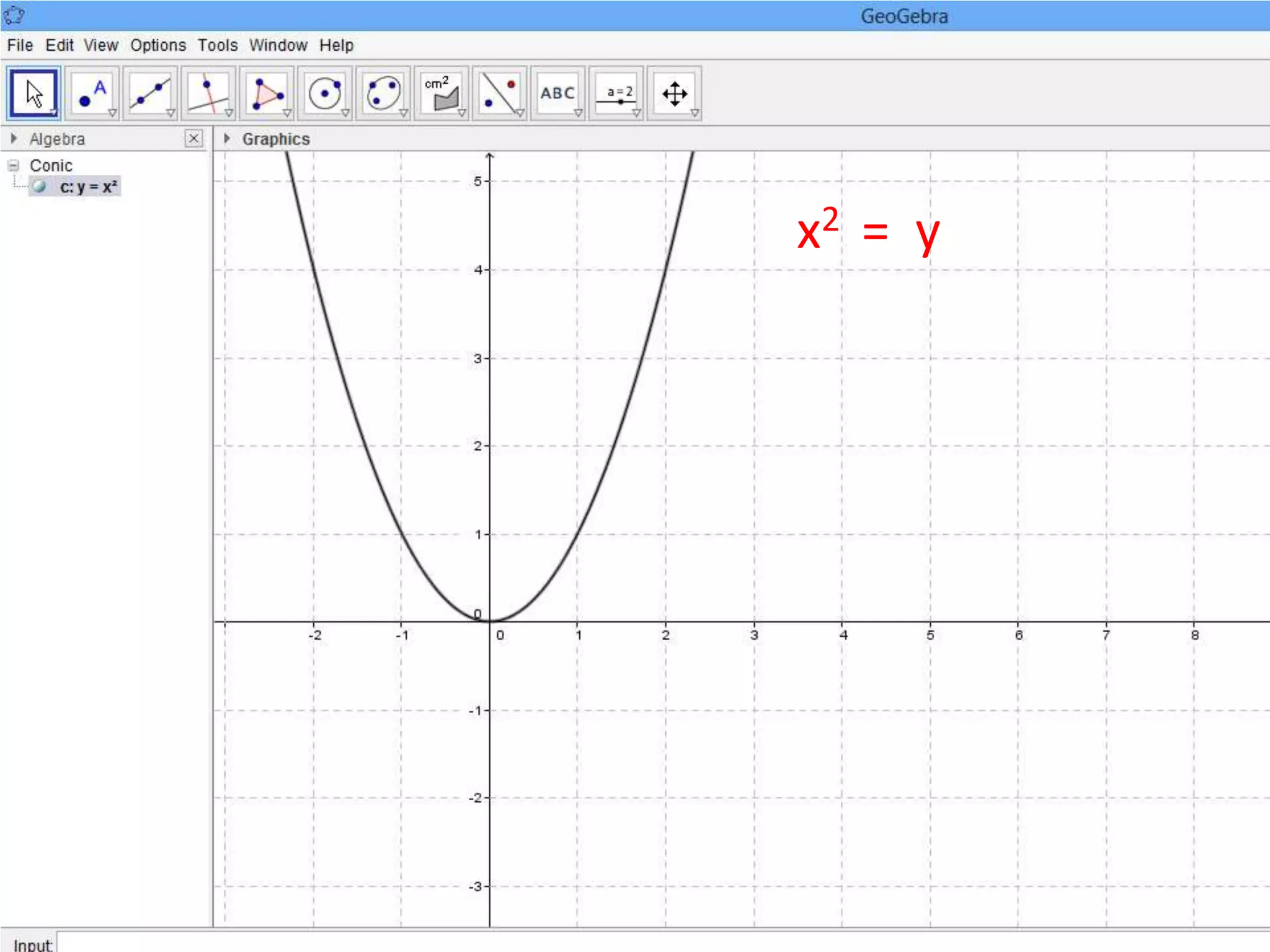1270x952 pixels.
Task: Choose the Line through Two Points tool
Action: coord(150,93)
